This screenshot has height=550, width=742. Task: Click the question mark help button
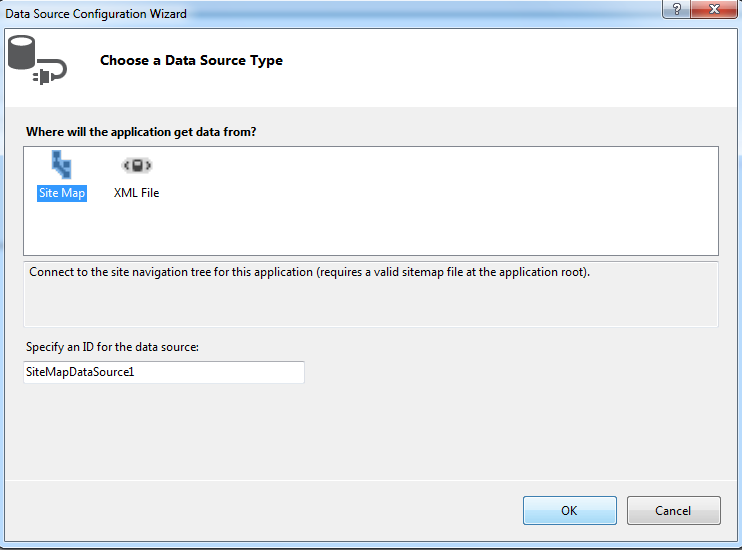(x=677, y=9)
